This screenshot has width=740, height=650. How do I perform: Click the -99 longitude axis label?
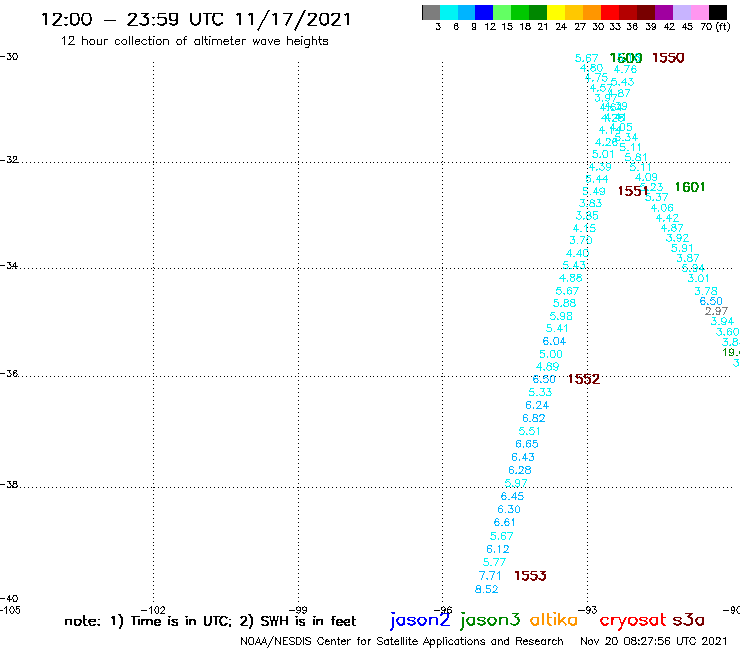click(x=298, y=610)
